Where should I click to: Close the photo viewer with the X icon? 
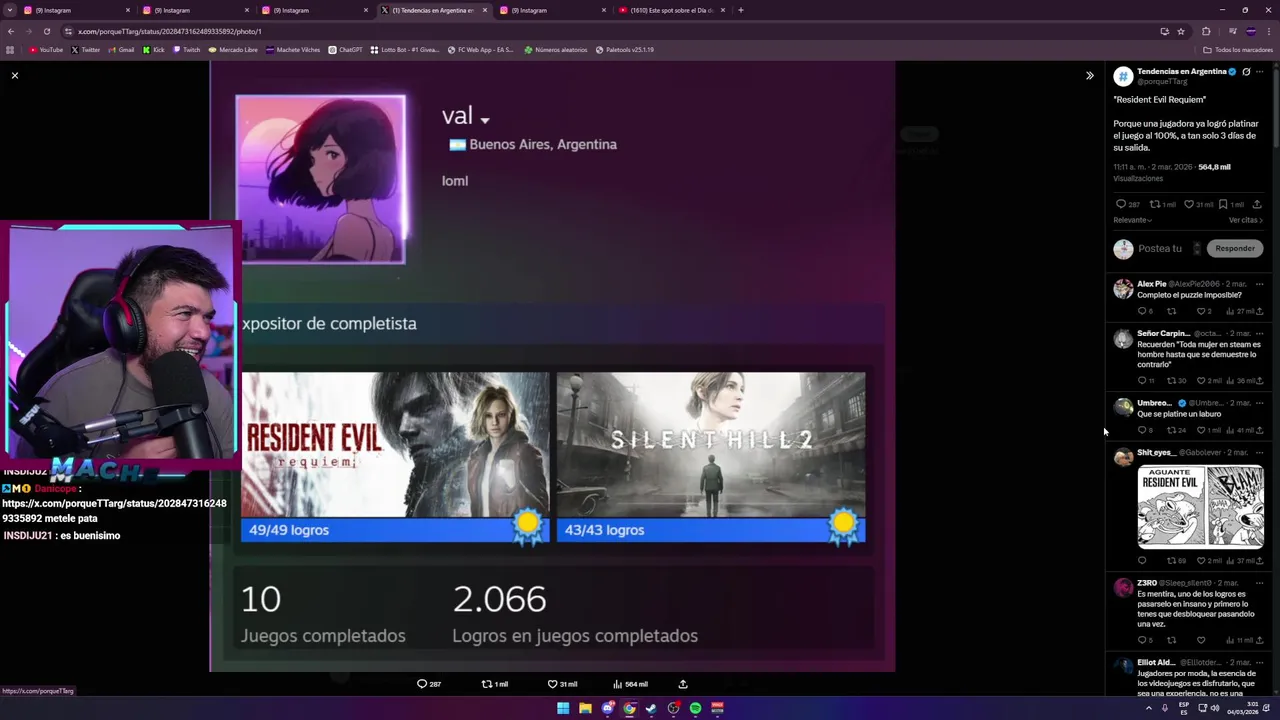(x=15, y=76)
